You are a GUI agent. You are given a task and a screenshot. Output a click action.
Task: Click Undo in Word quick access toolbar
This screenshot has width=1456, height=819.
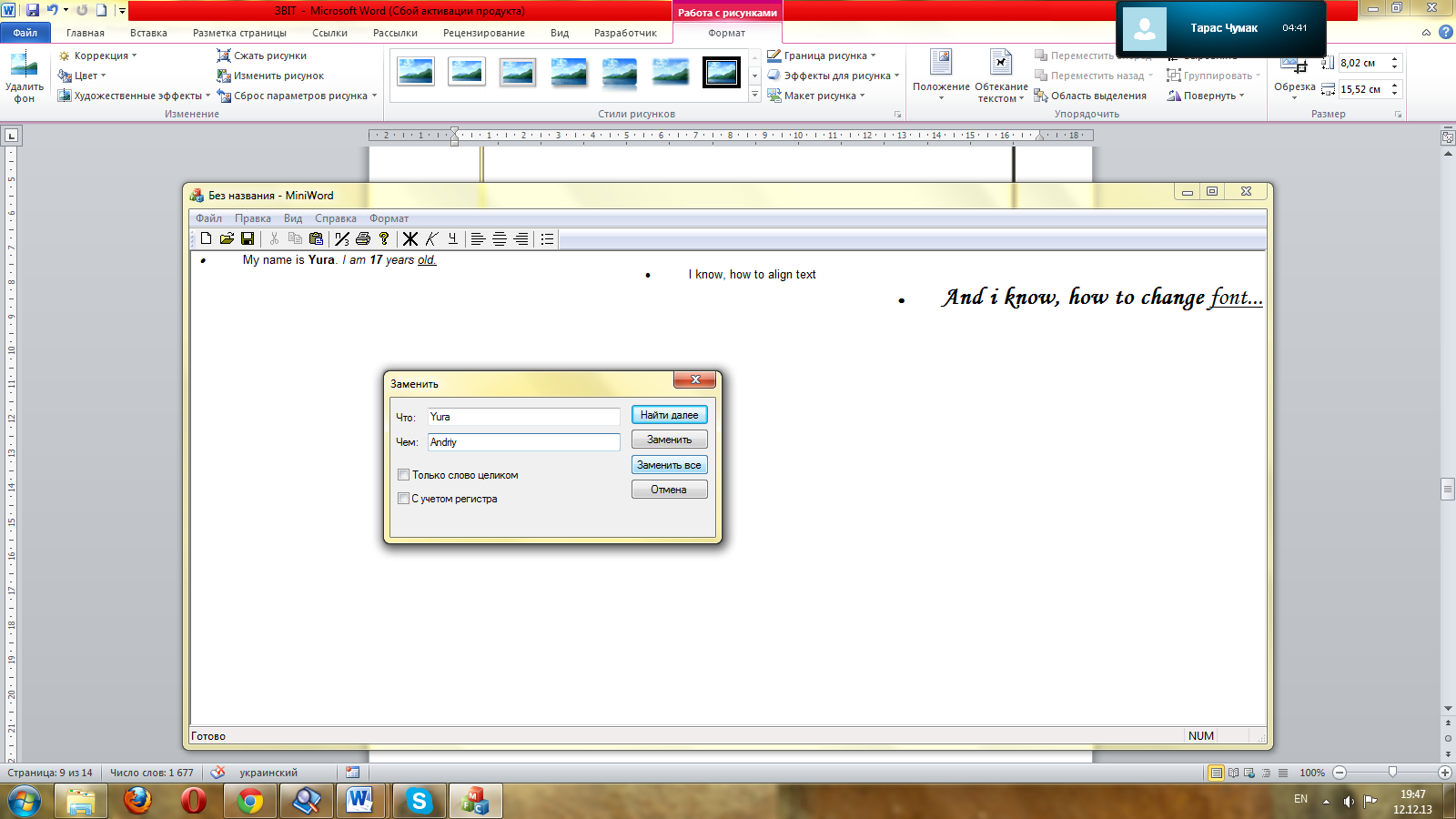click(53, 10)
